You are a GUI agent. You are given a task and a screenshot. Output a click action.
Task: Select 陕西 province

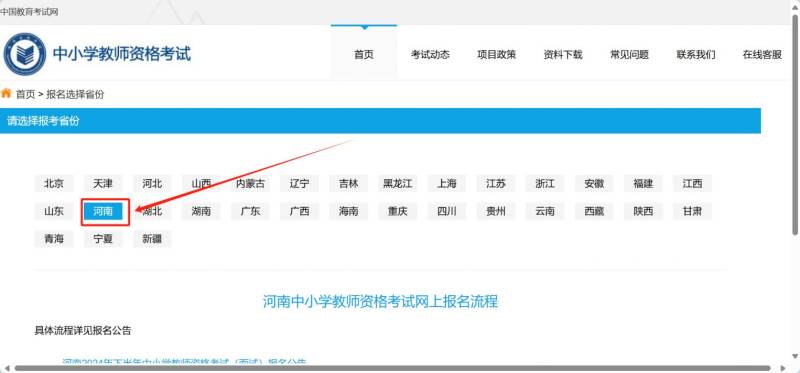(643, 211)
